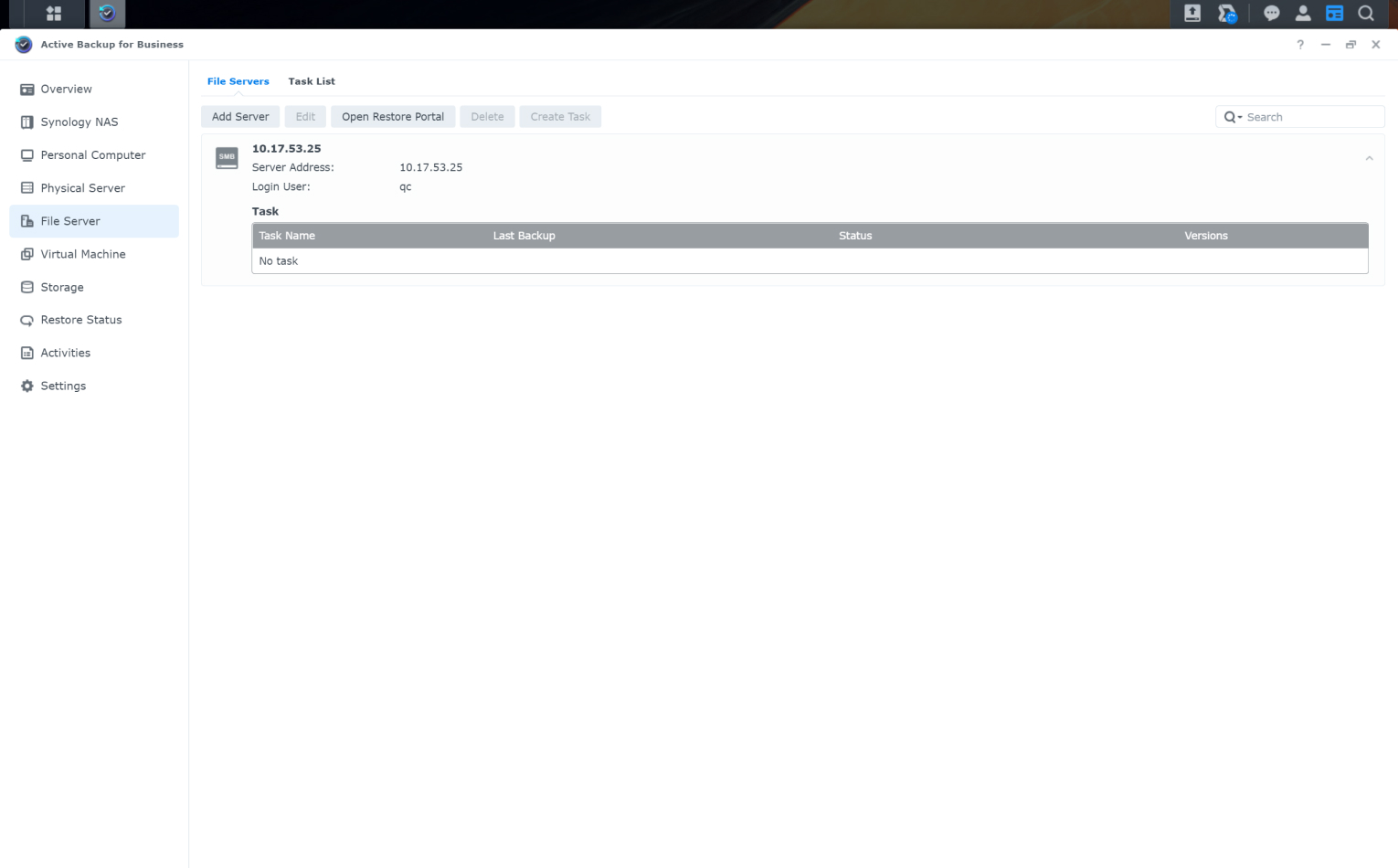Open the Active Backup help
1398x868 pixels.
pyautogui.click(x=1299, y=44)
